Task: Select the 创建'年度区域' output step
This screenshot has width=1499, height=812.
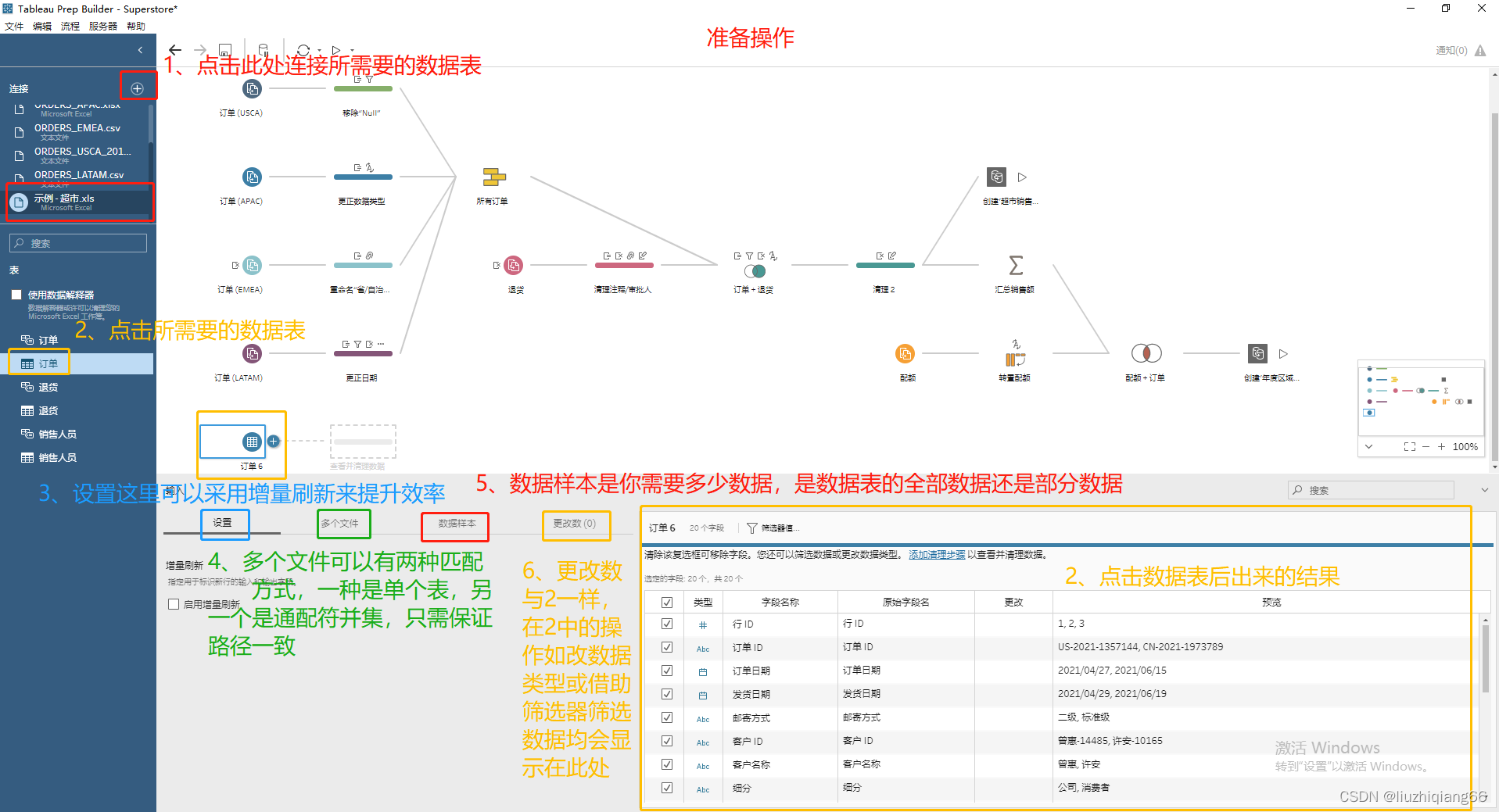Action: tap(1257, 353)
